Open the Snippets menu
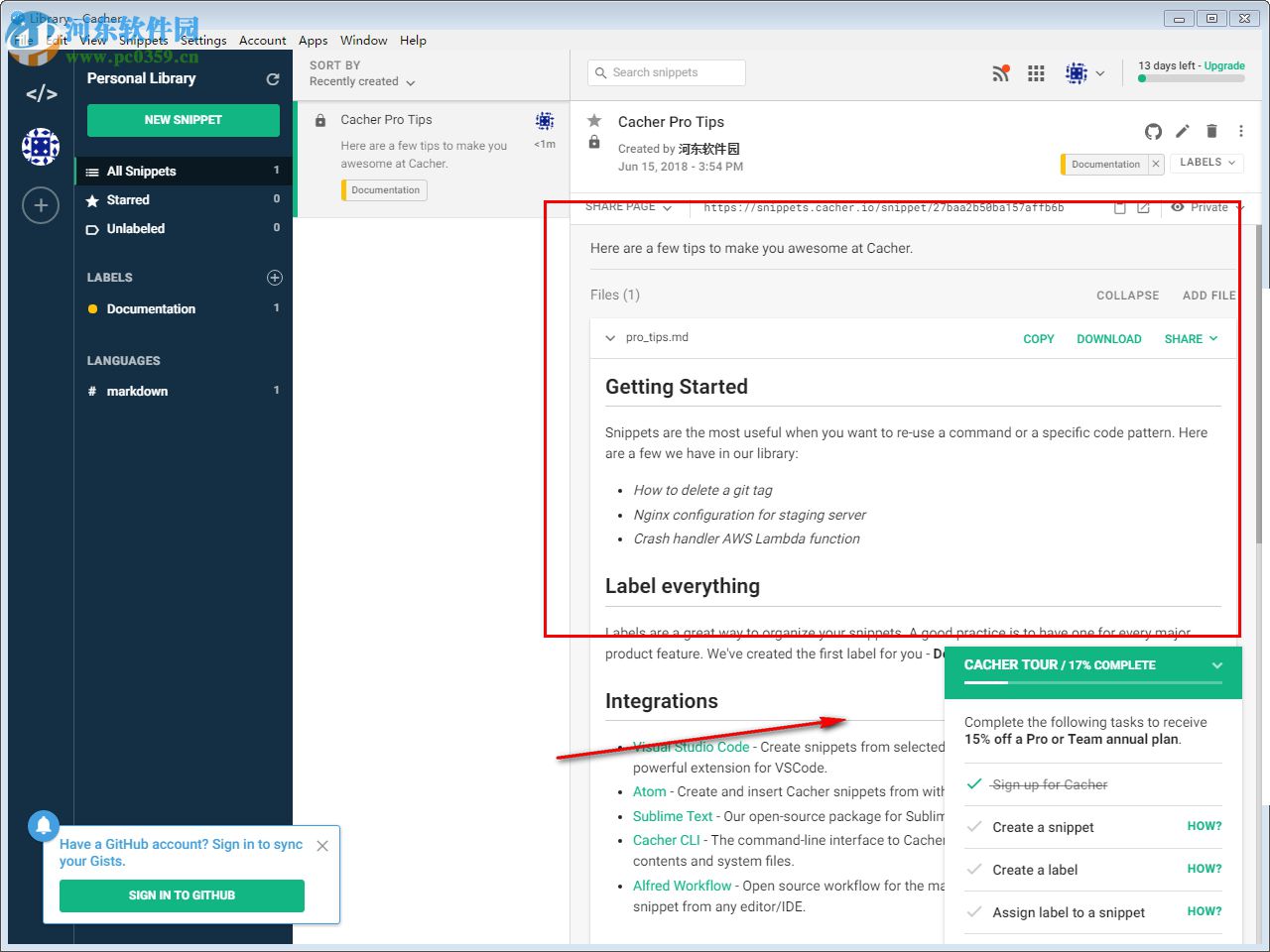 tap(144, 41)
